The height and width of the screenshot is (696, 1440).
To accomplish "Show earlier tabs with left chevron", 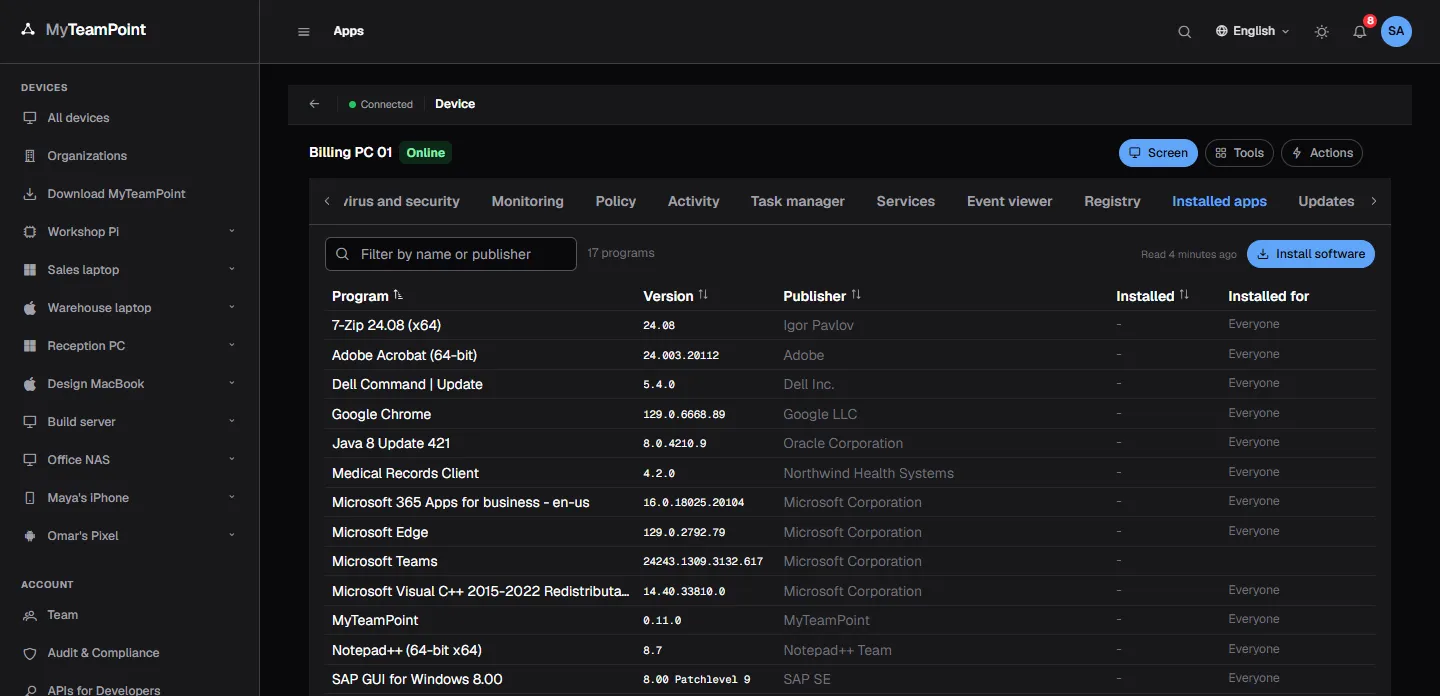I will pos(327,201).
